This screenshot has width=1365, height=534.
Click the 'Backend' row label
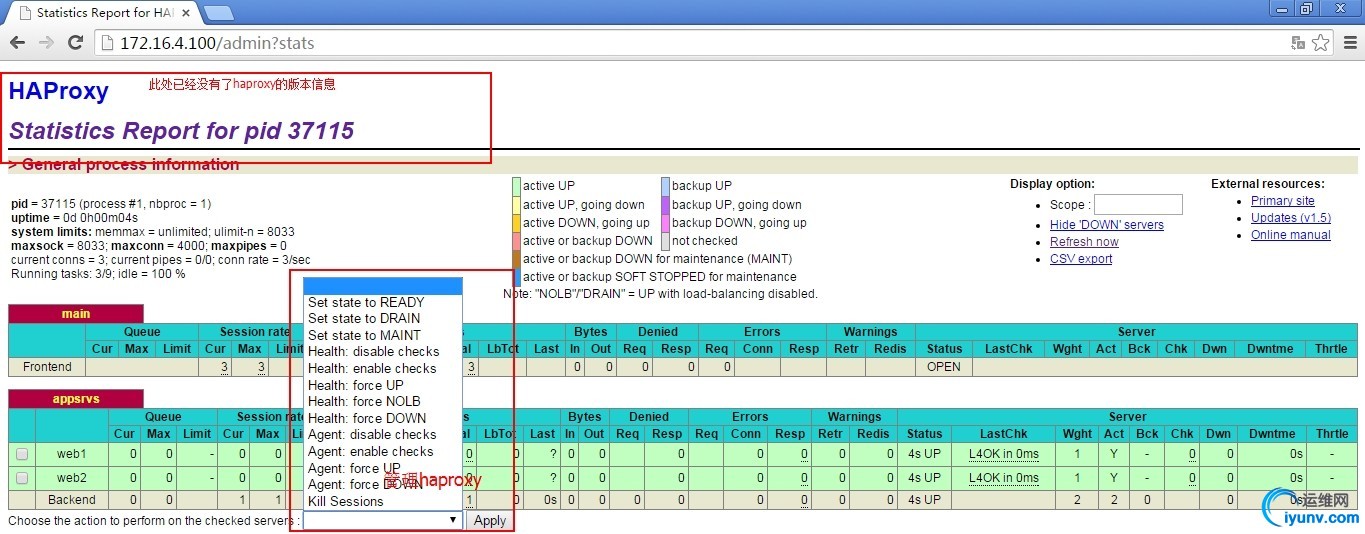[71, 500]
